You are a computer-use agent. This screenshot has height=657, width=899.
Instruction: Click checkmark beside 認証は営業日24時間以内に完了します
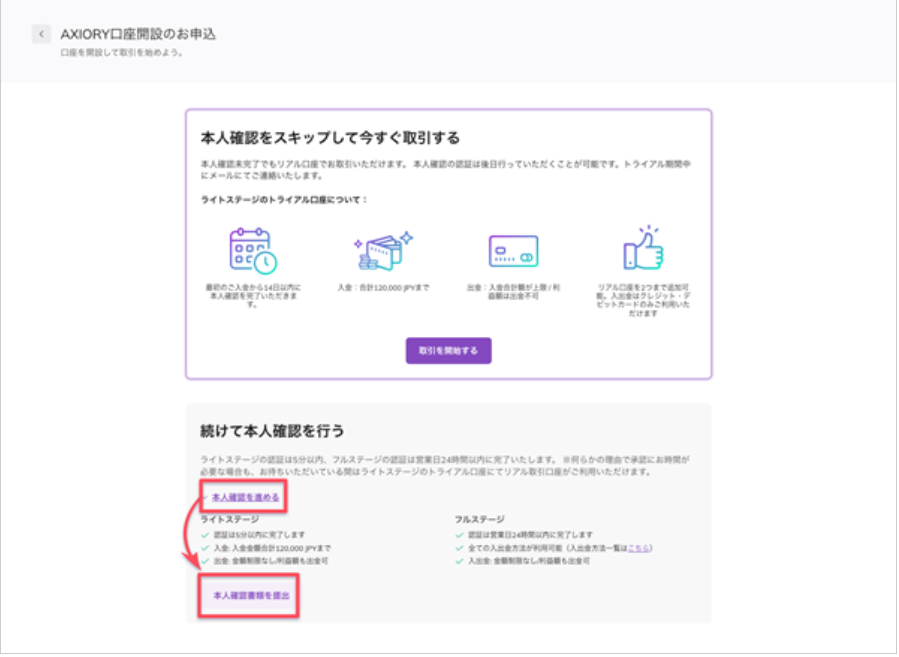tap(457, 535)
